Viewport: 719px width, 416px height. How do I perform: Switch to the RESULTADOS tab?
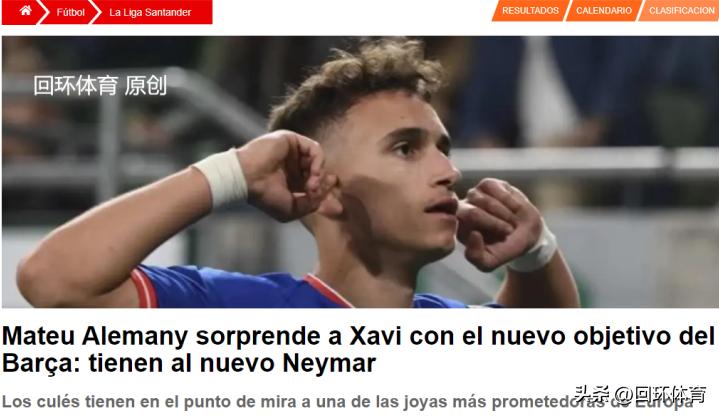tap(531, 11)
